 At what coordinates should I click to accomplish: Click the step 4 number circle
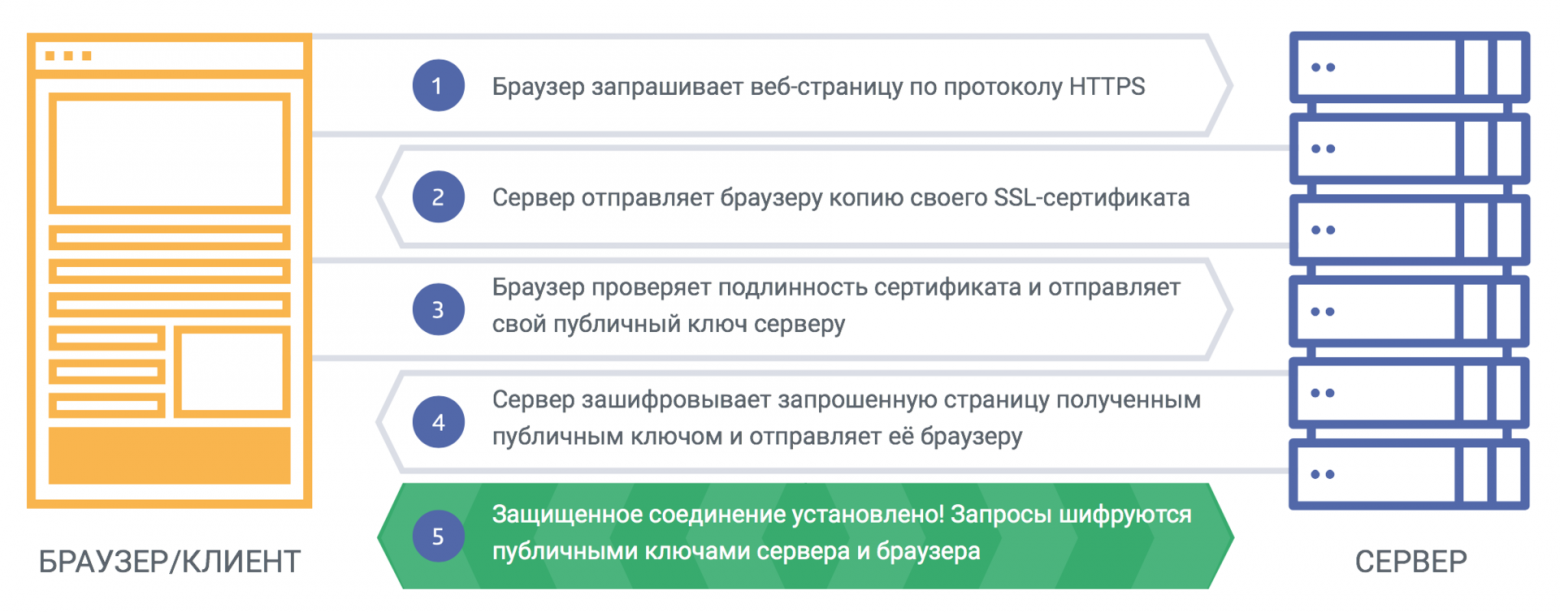click(438, 421)
